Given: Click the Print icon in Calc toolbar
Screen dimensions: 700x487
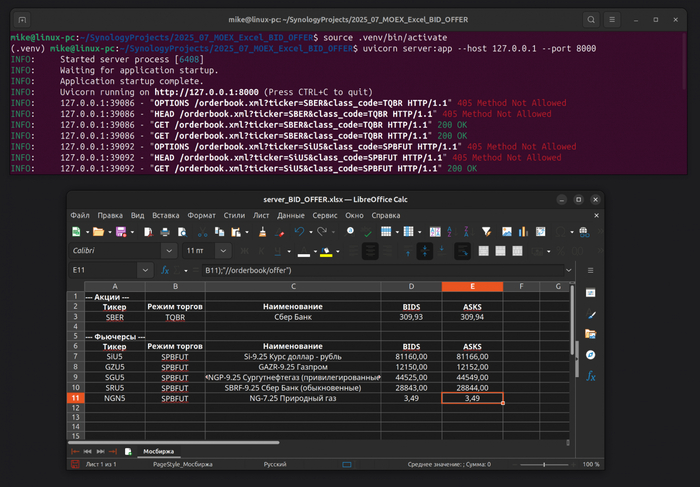Looking at the screenshot, I should click(x=165, y=232).
